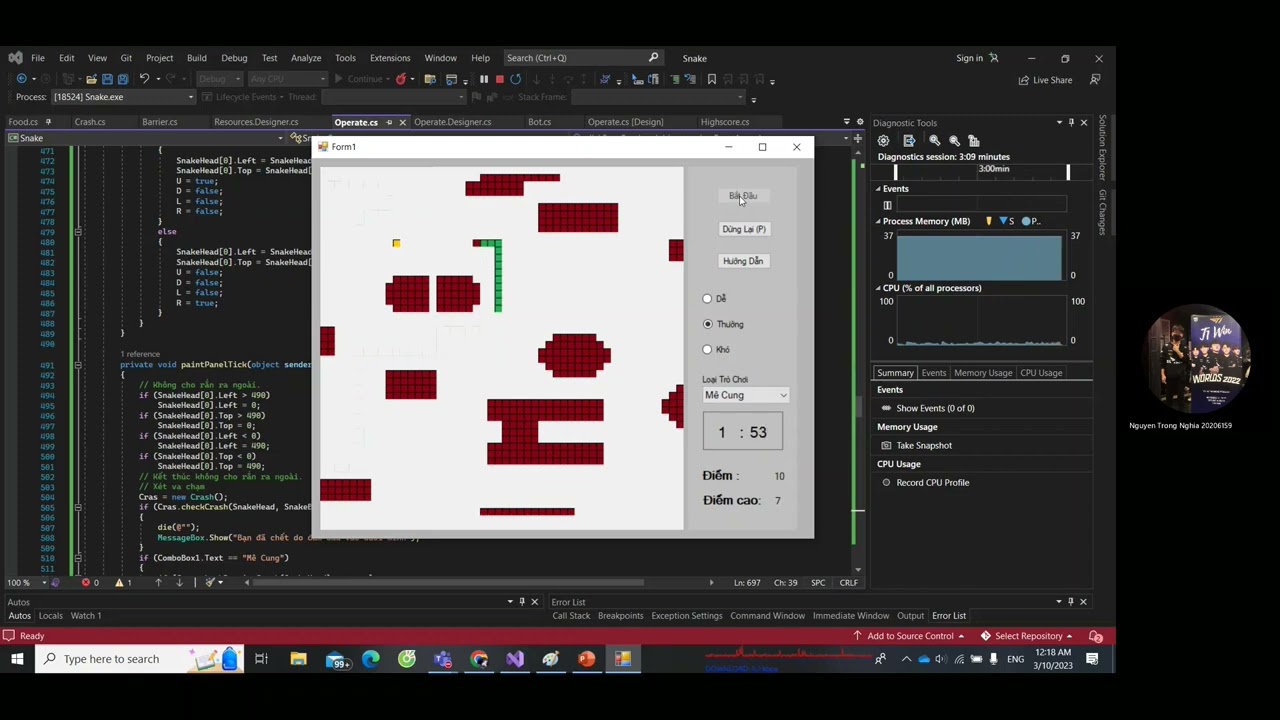Viewport: 1280px width, 720px height.
Task: Select the Khó difficulty radio button
Action: tap(707, 349)
